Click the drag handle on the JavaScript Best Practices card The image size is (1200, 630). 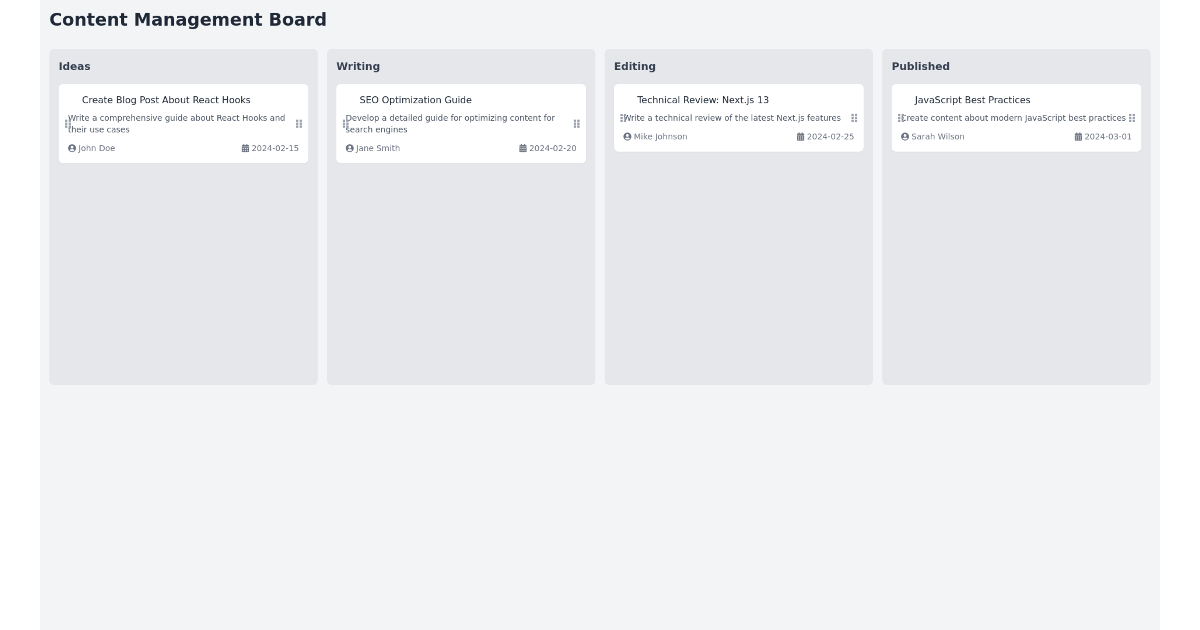[x=1131, y=118]
